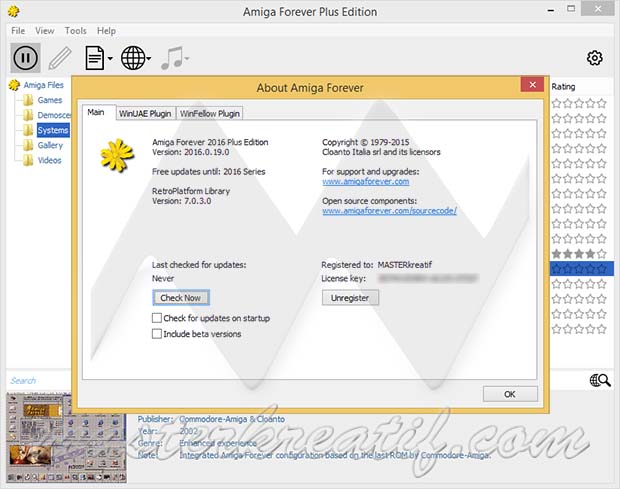Viewport: 620px width, 489px height.
Task: Click the RetroPlatform Library text
Action: [191, 191]
